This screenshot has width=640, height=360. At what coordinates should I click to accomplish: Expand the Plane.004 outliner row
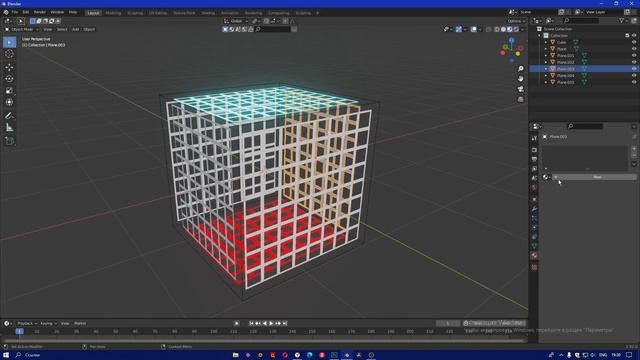tap(546, 76)
